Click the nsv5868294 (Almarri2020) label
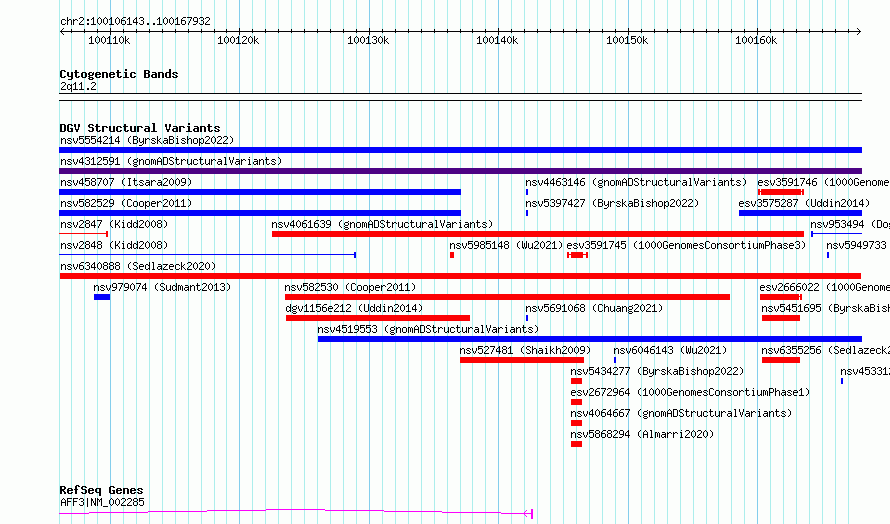The height and width of the screenshot is (524, 890). [642, 434]
